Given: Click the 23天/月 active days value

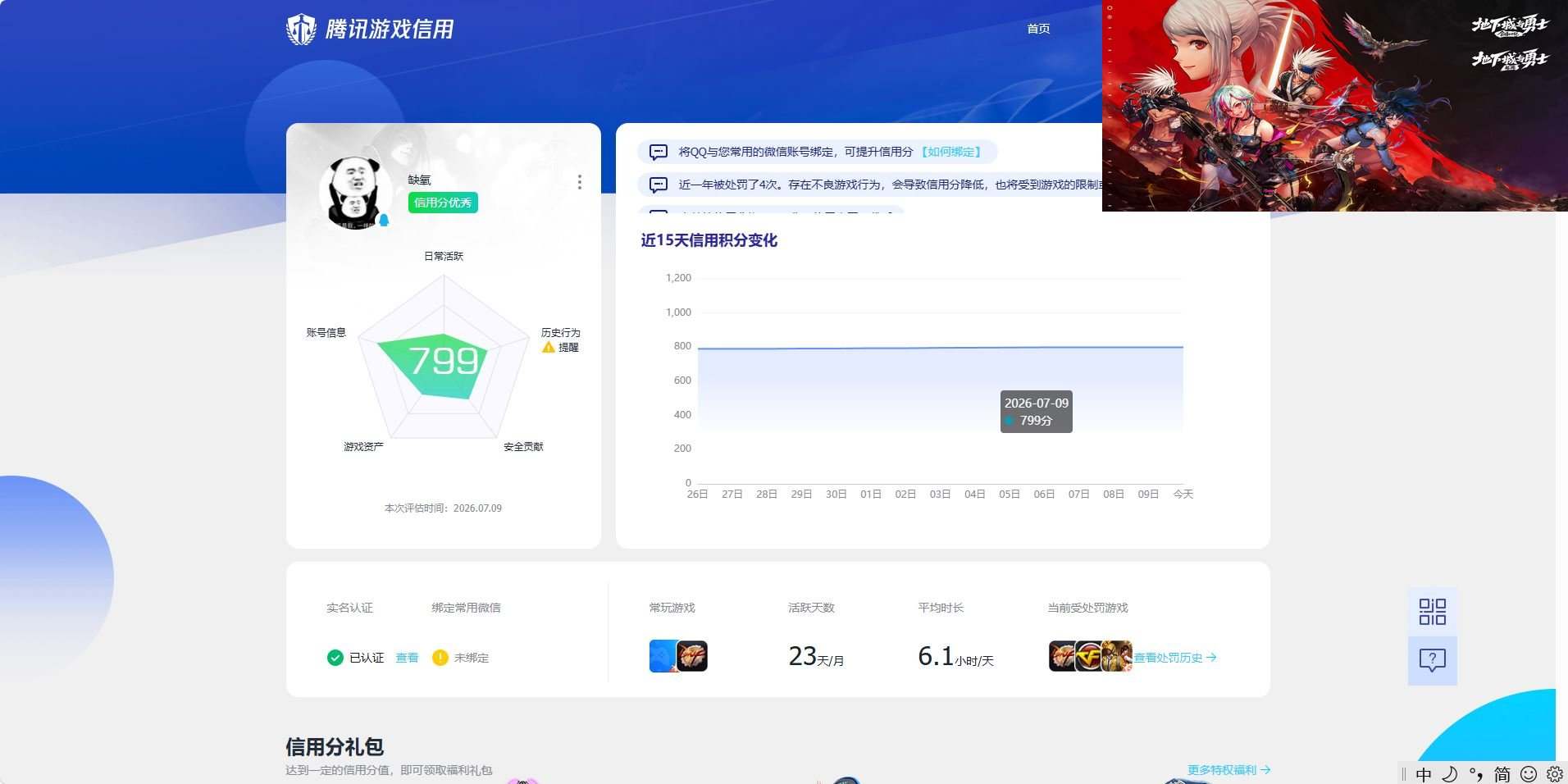Looking at the screenshot, I should 816,656.
